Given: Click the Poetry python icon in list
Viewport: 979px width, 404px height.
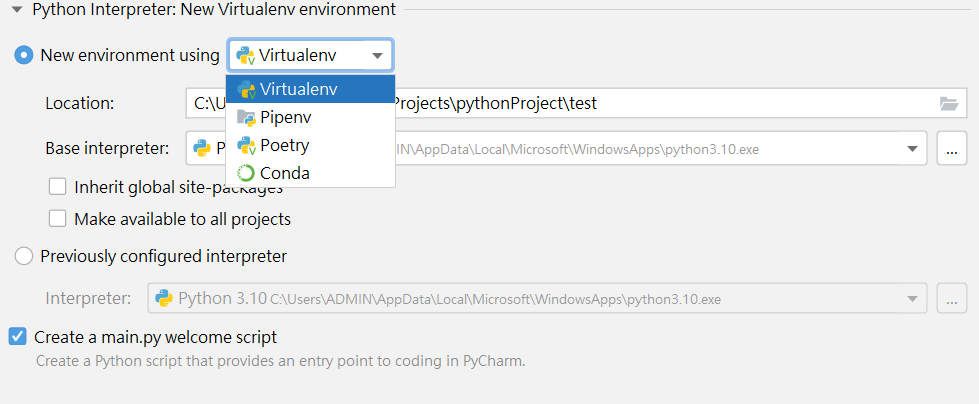Looking at the screenshot, I should (246, 145).
